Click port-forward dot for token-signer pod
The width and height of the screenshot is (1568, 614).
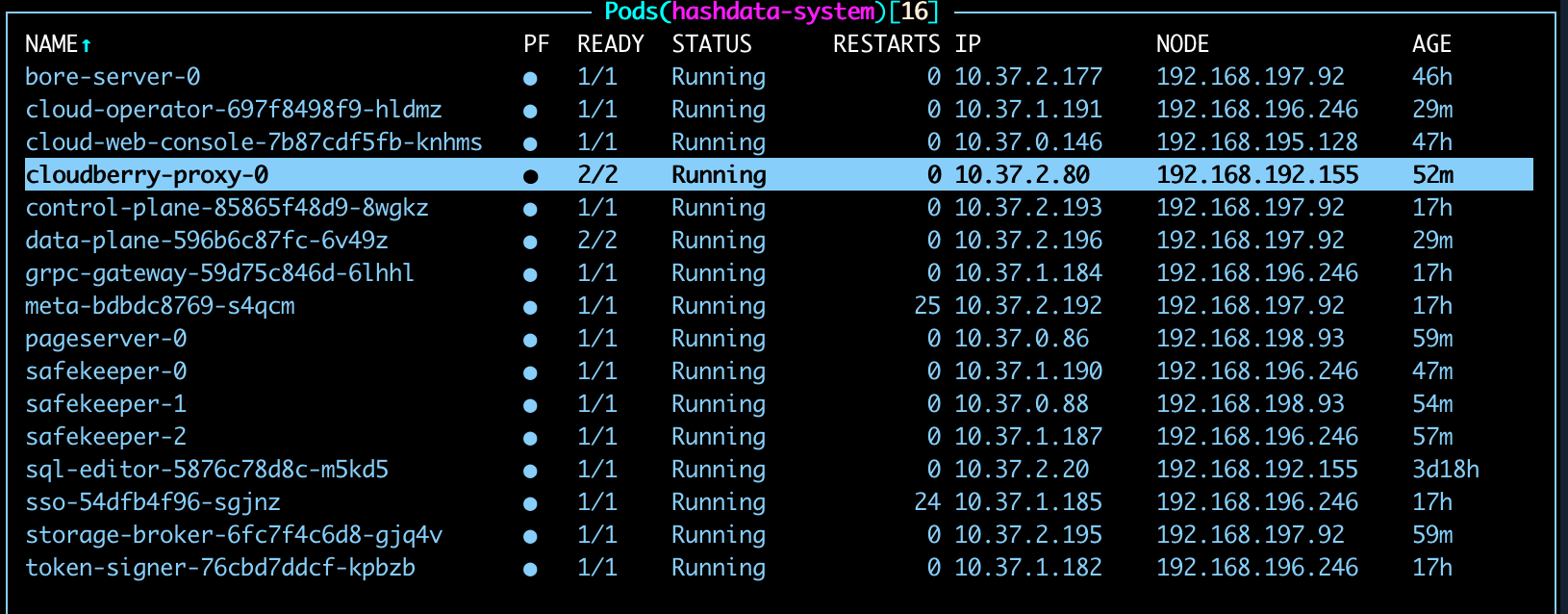click(530, 569)
